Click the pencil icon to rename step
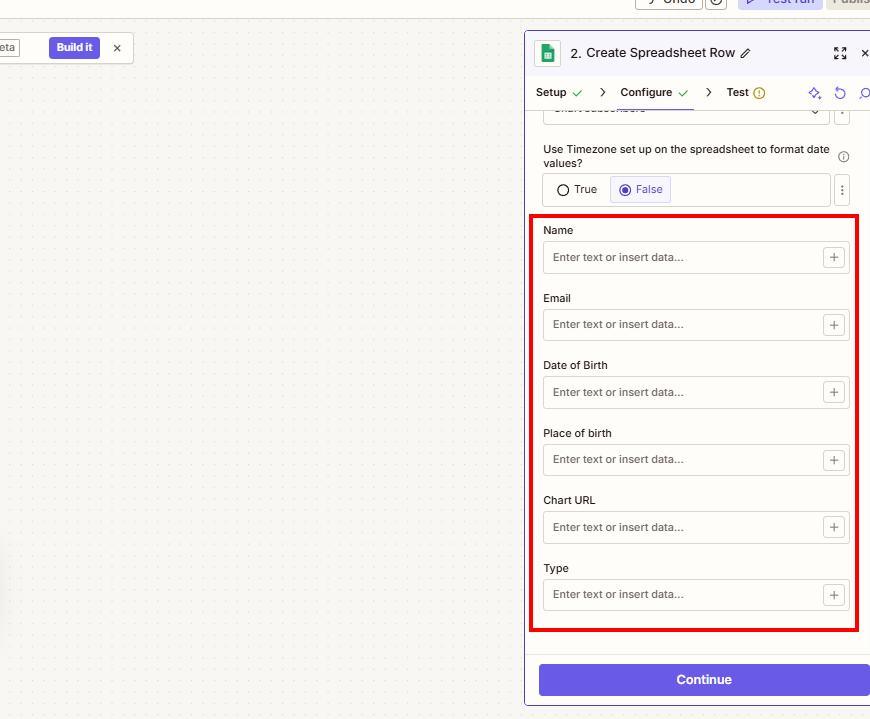870x719 pixels. (x=746, y=53)
